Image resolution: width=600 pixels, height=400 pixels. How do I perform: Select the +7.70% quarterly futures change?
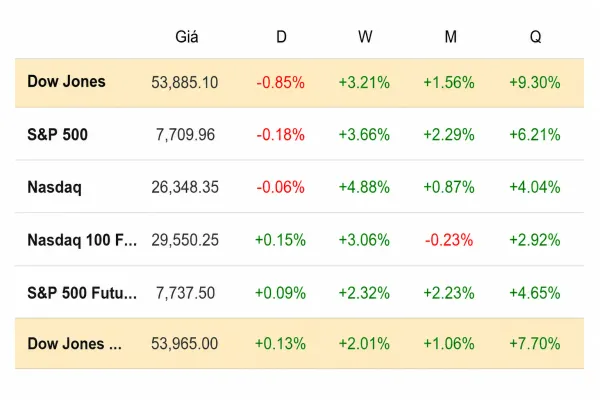tap(535, 343)
